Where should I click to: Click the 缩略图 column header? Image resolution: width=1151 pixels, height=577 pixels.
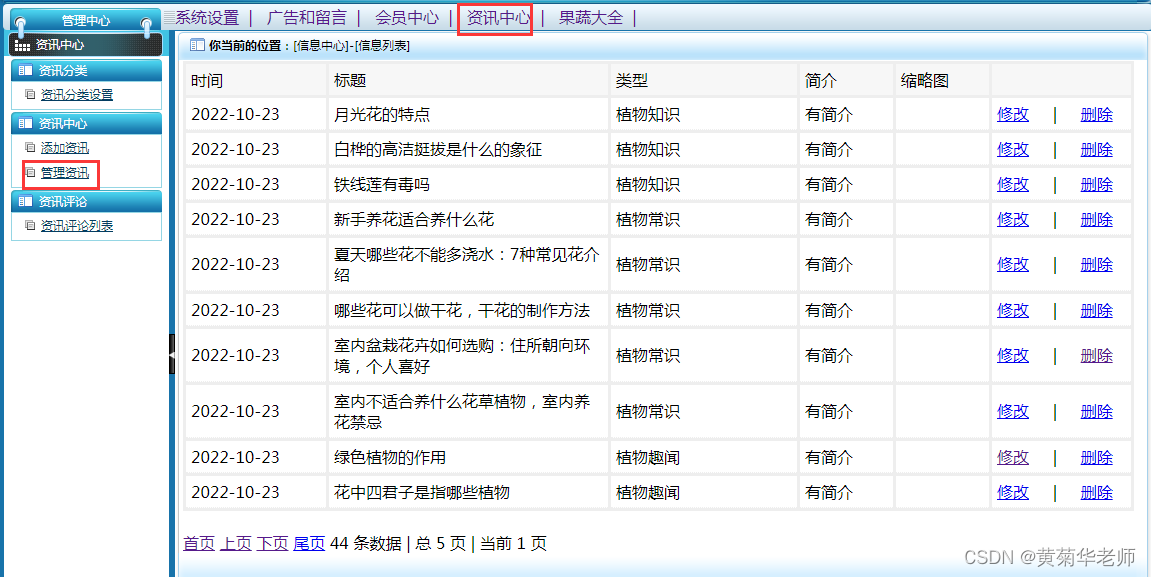tap(925, 81)
